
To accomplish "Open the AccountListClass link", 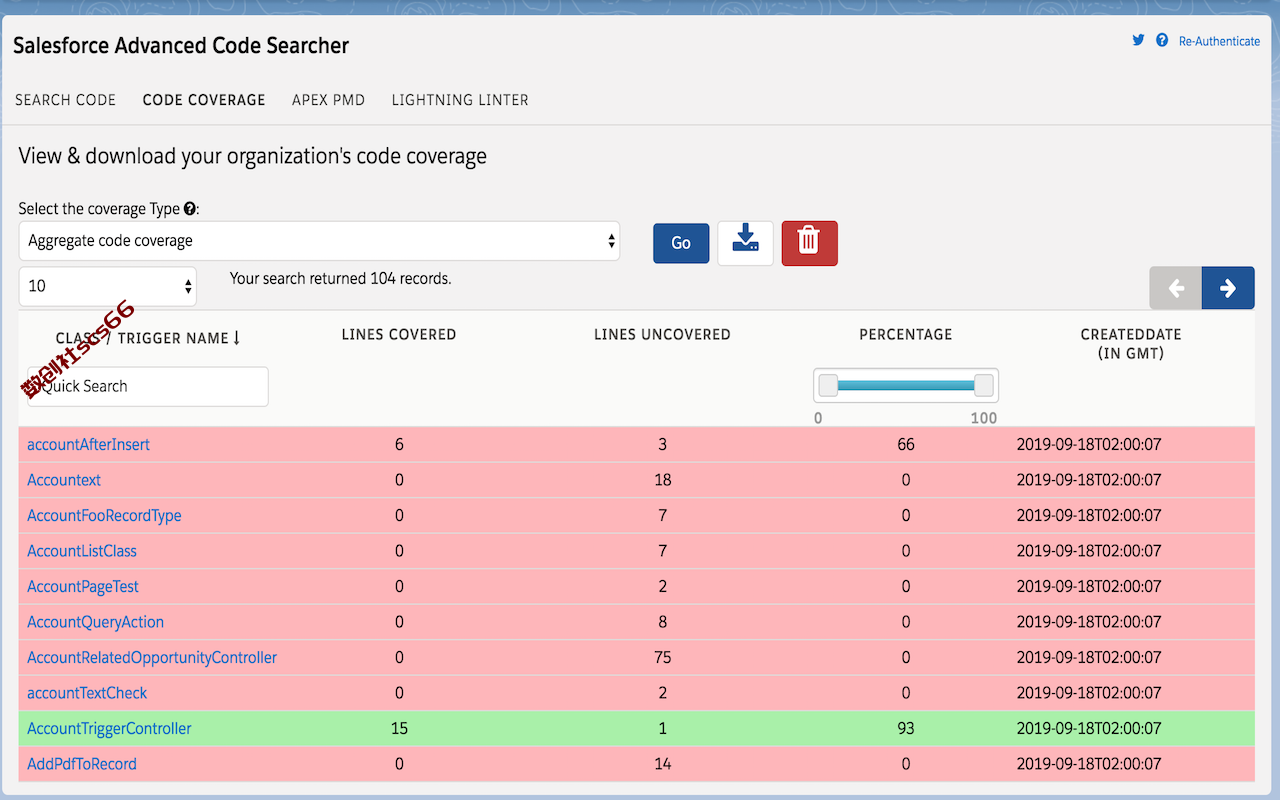I will [82, 551].
